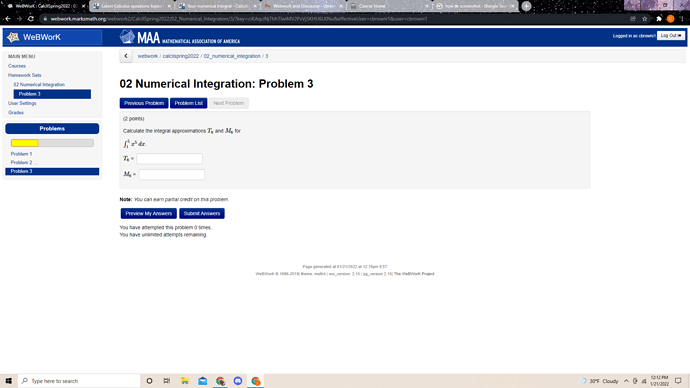This screenshot has height=388, width=690.
Task: Open the Problem List
Action: (x=188, y=103)
